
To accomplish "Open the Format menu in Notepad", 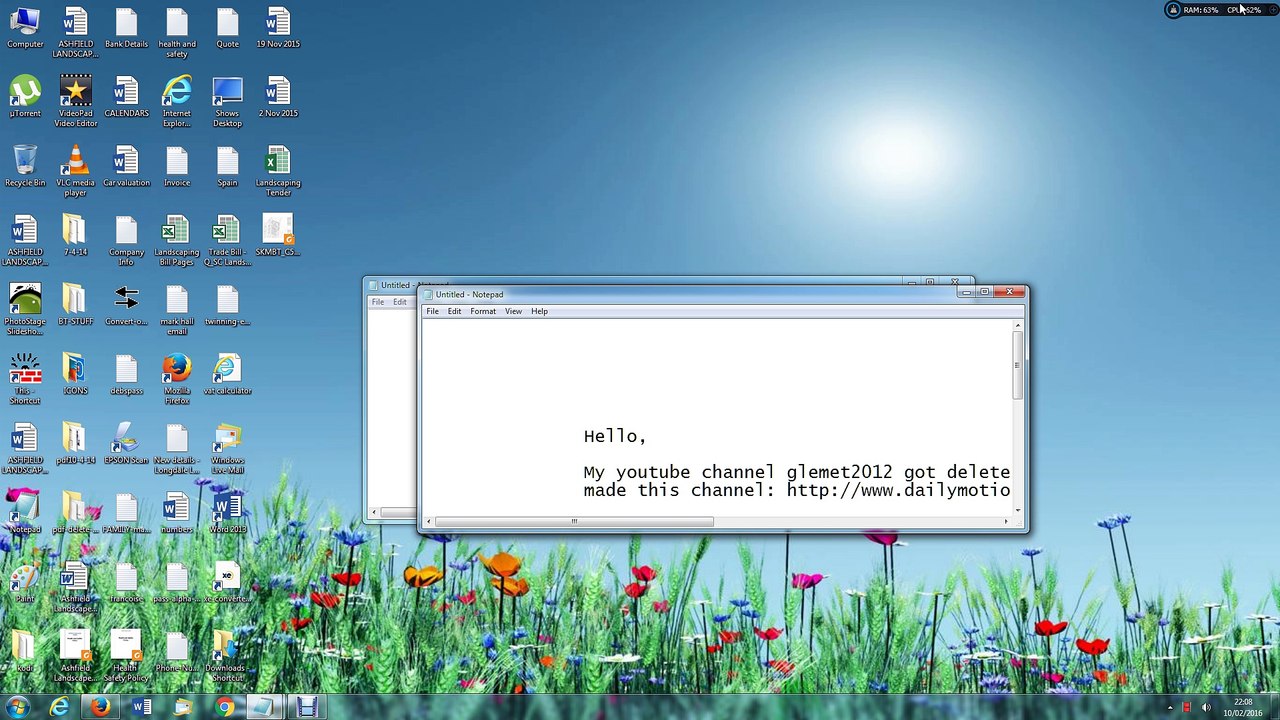I will pos(483,311).
